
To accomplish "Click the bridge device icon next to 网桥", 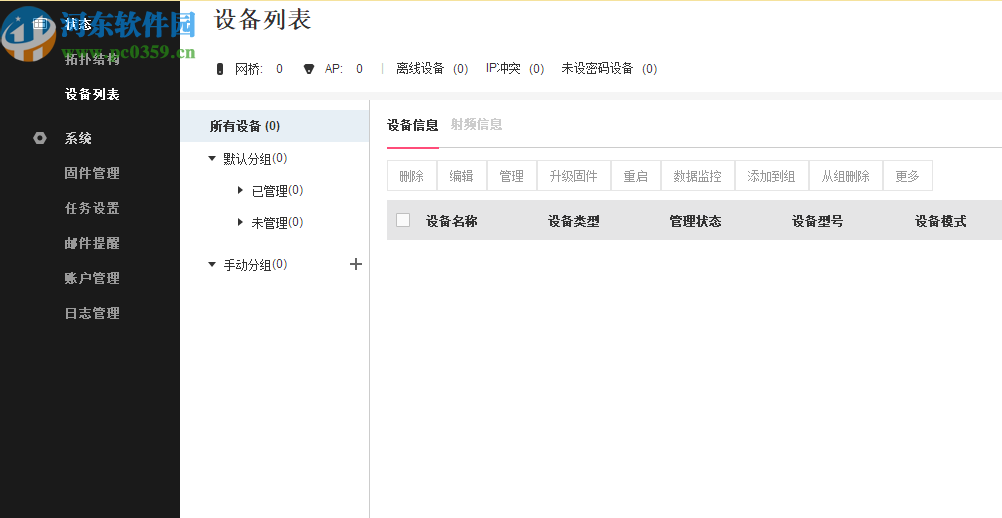I will (220, 69).
